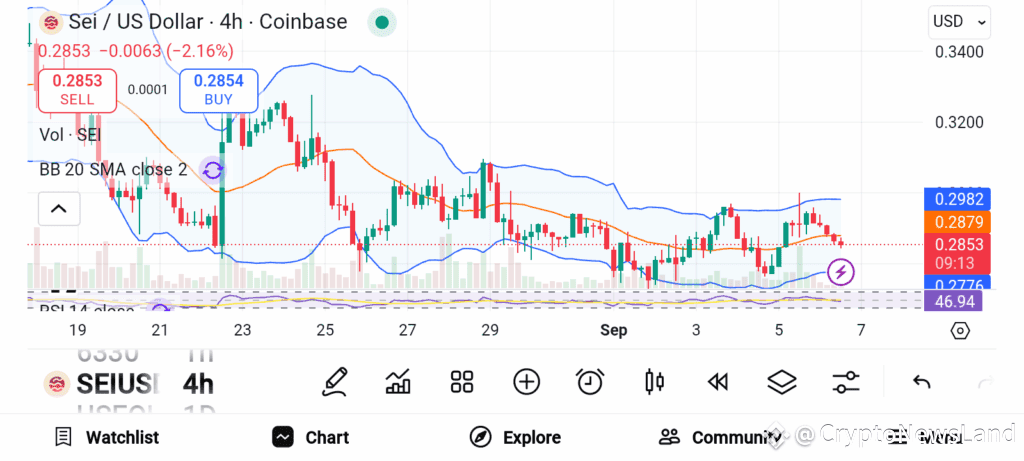This screenshot has width=1024, height=461.
Task: Change chart type with the candlestick icon
Action: click(x=654, y=381)
